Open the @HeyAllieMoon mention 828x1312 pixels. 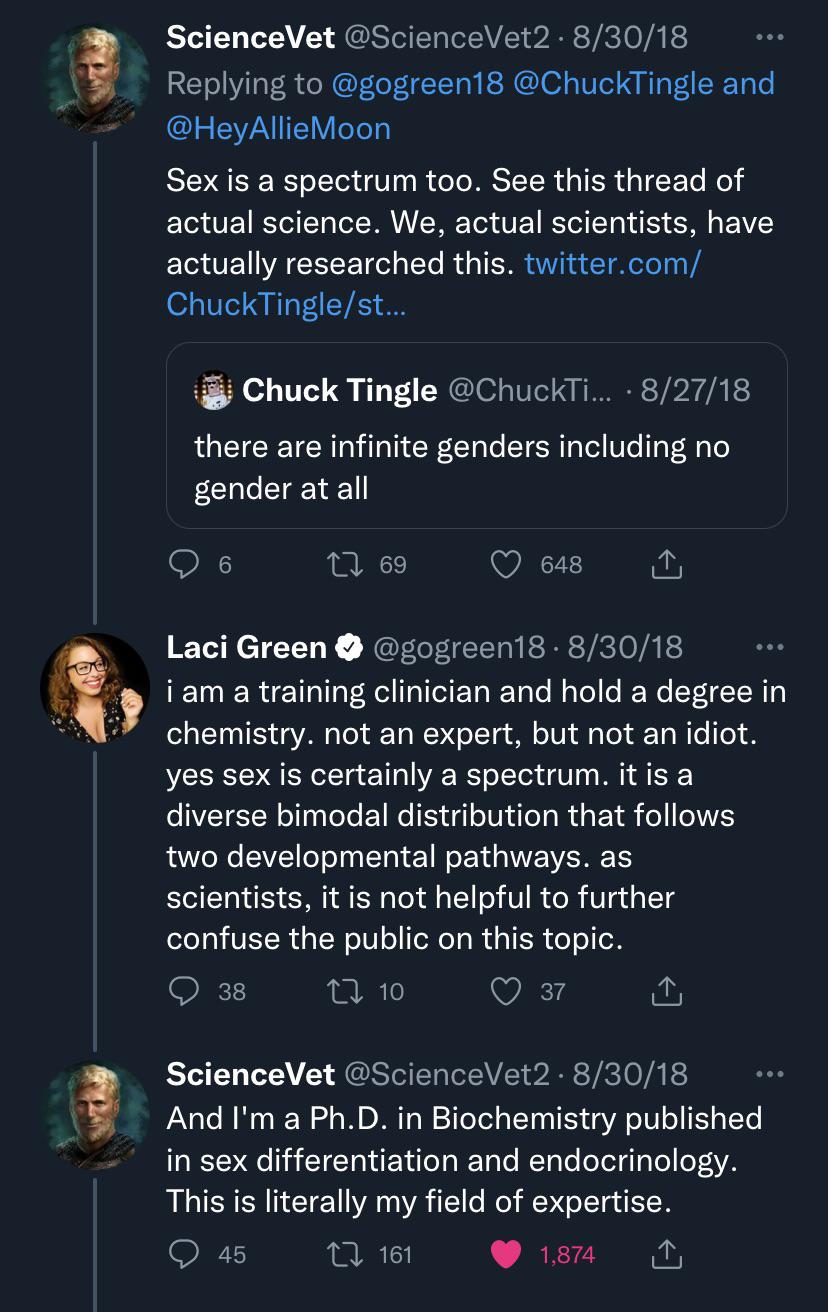[x=278, y=128]
